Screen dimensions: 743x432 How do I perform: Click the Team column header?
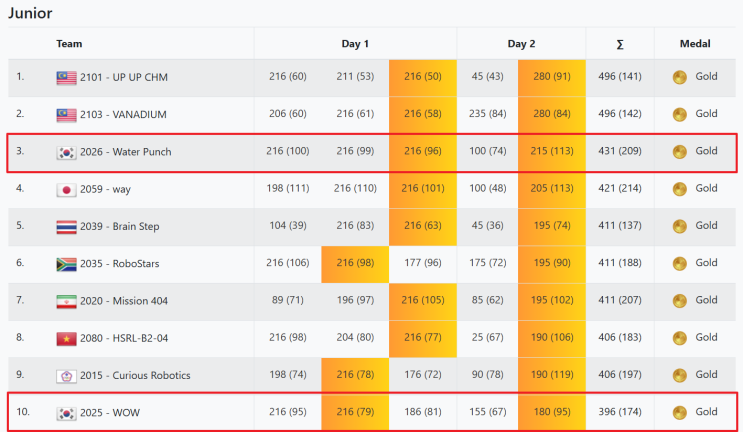(69, 44)
